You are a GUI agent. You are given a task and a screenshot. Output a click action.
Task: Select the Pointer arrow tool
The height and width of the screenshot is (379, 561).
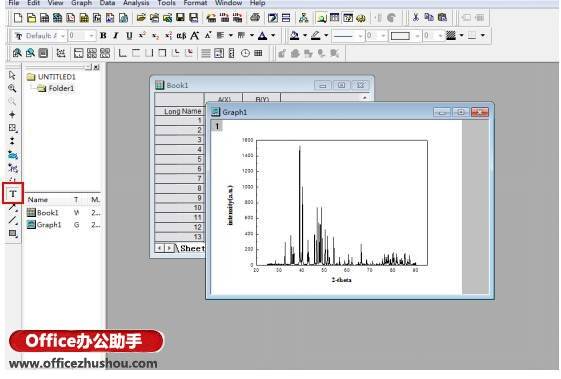tap(12, 75)
